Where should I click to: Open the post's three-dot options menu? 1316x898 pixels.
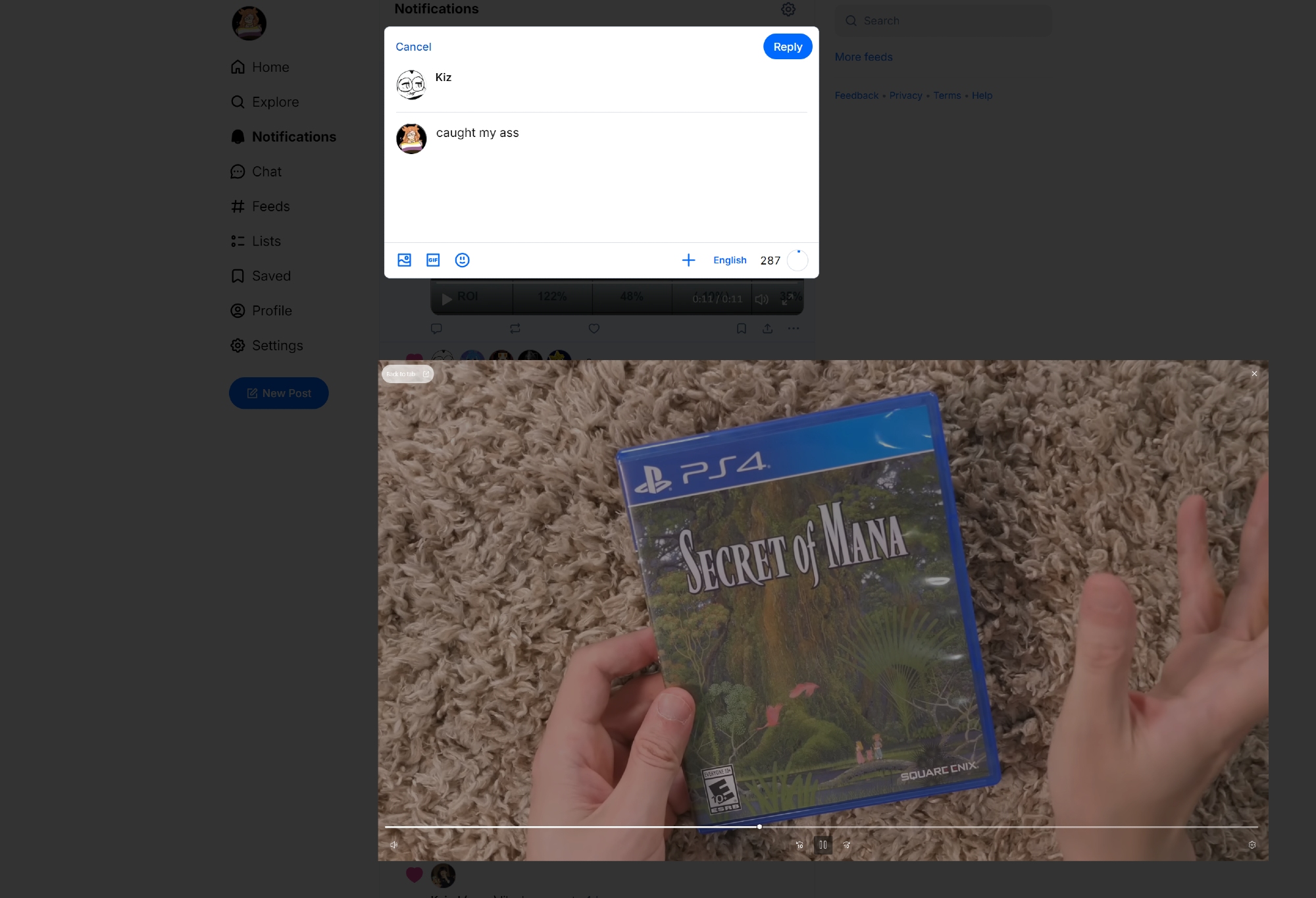[x=794, y=329]
